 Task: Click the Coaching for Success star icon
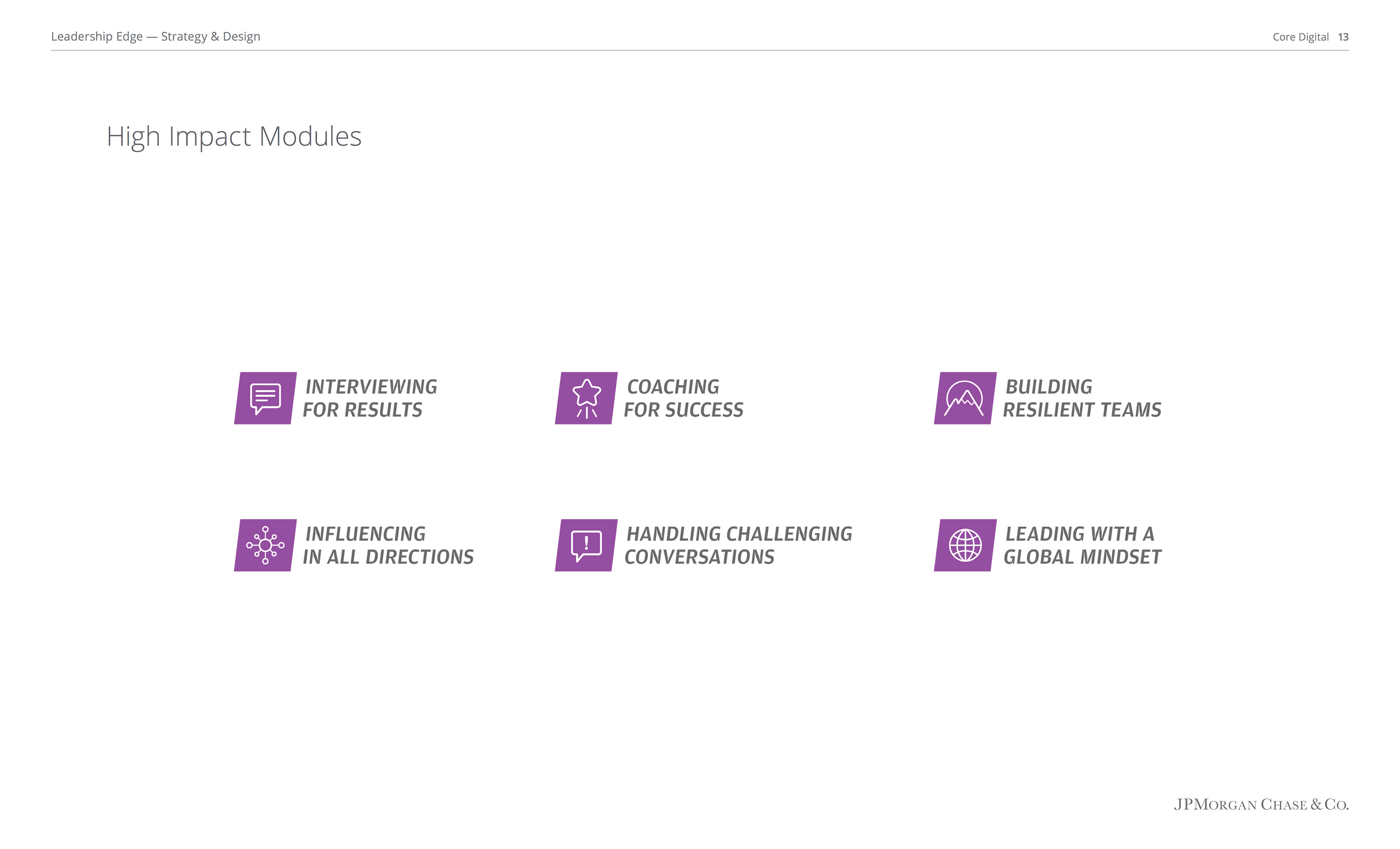(x=586, y=398)
